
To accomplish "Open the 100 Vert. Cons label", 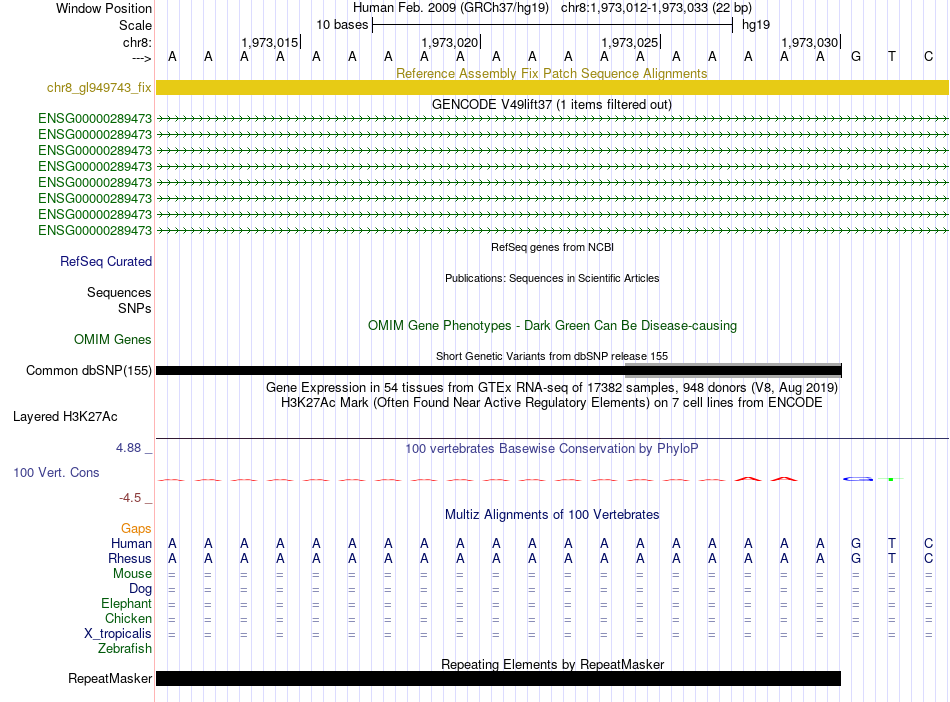I will (x=56, y=472).
